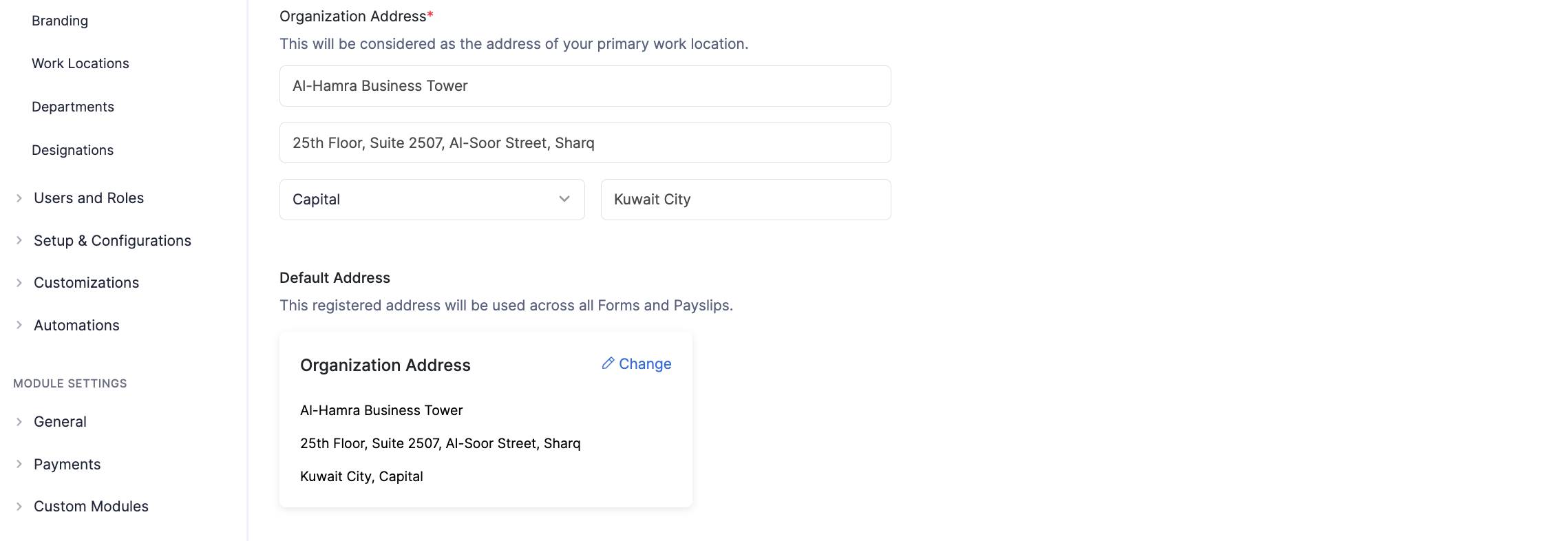The image size is (1568, 541).
Task: Expand Setup & Configurations chevron arrow
Action: point(19,240)
